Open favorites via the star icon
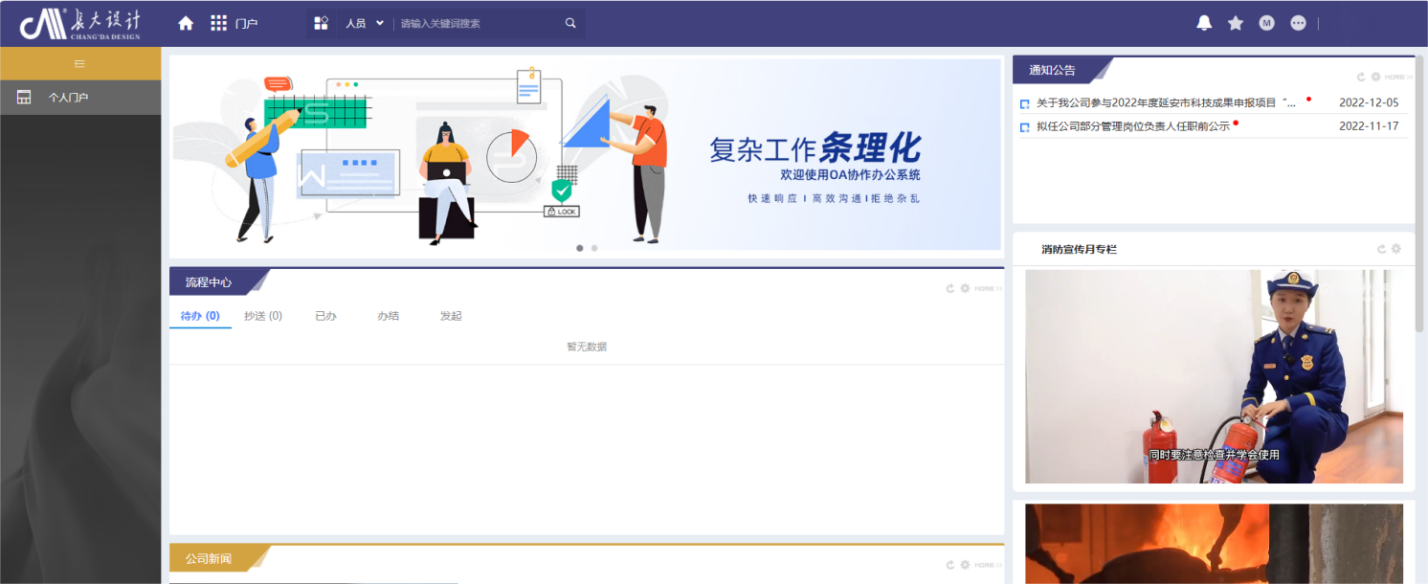 1235,23
